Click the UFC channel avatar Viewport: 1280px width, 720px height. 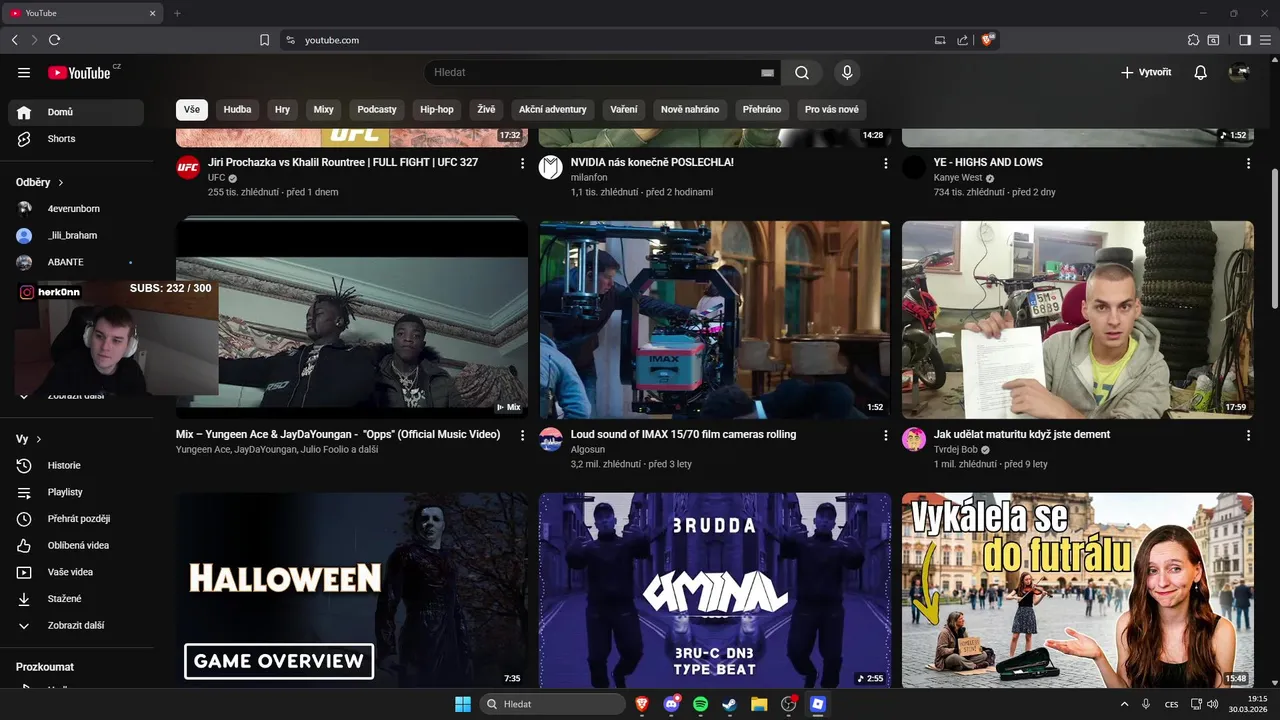[188, 167]
